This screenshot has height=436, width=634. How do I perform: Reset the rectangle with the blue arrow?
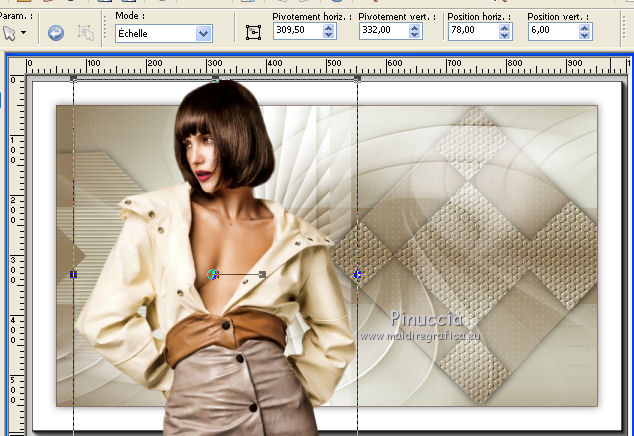click(56, 33)
